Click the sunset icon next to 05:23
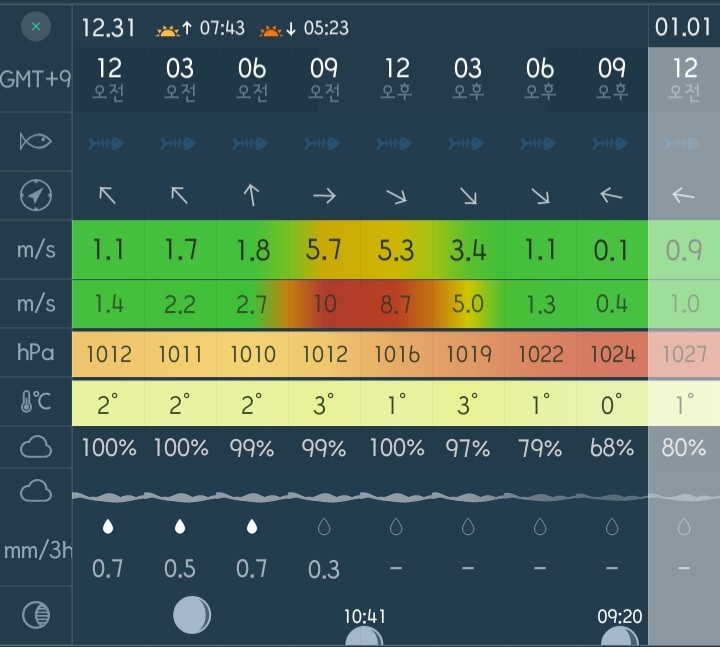720x647 pixels. [271, 30]
